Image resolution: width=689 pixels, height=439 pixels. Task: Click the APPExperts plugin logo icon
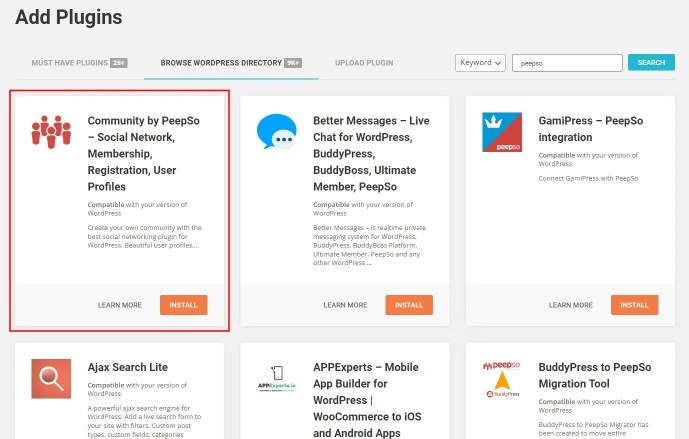click(x=275, y=379)
